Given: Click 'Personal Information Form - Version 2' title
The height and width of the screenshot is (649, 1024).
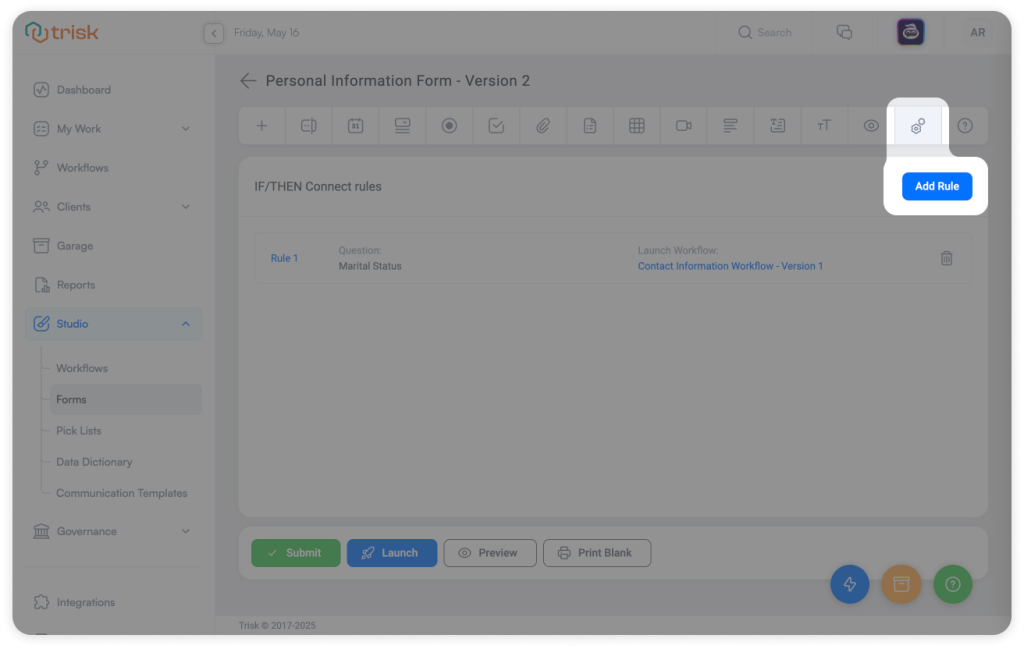Looking at the screenshot, I should (x=398, y=81).
